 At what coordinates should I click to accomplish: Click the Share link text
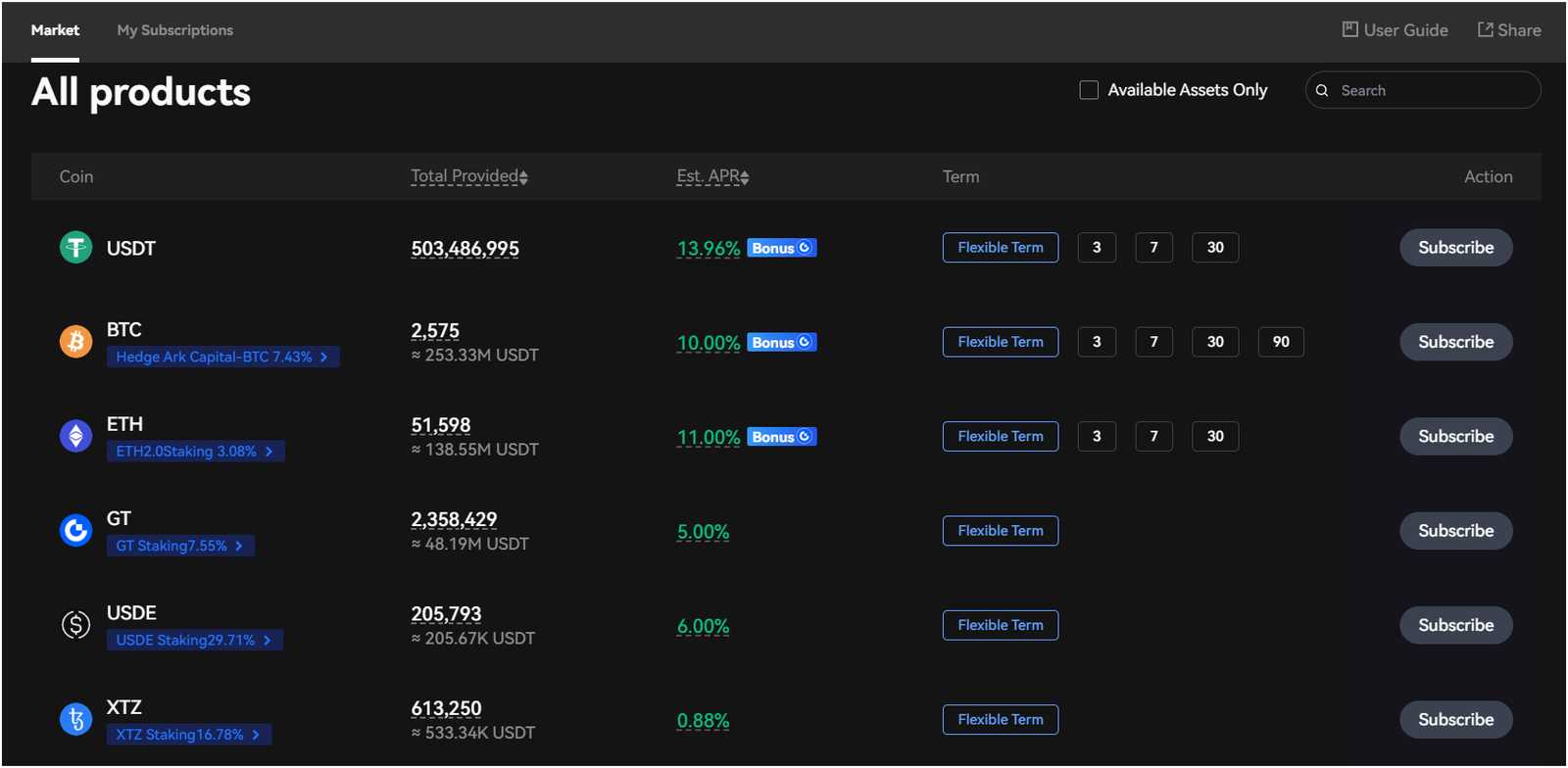1519,30
